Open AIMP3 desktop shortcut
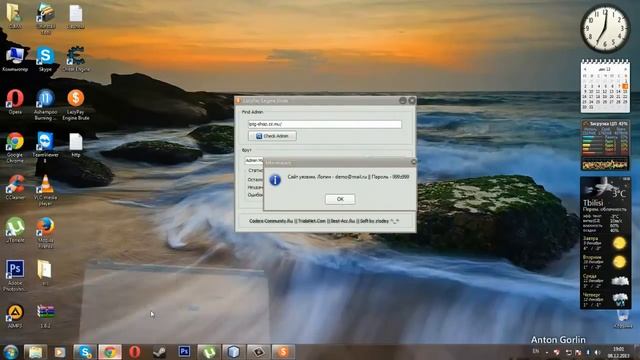 [x=15, y=316]
